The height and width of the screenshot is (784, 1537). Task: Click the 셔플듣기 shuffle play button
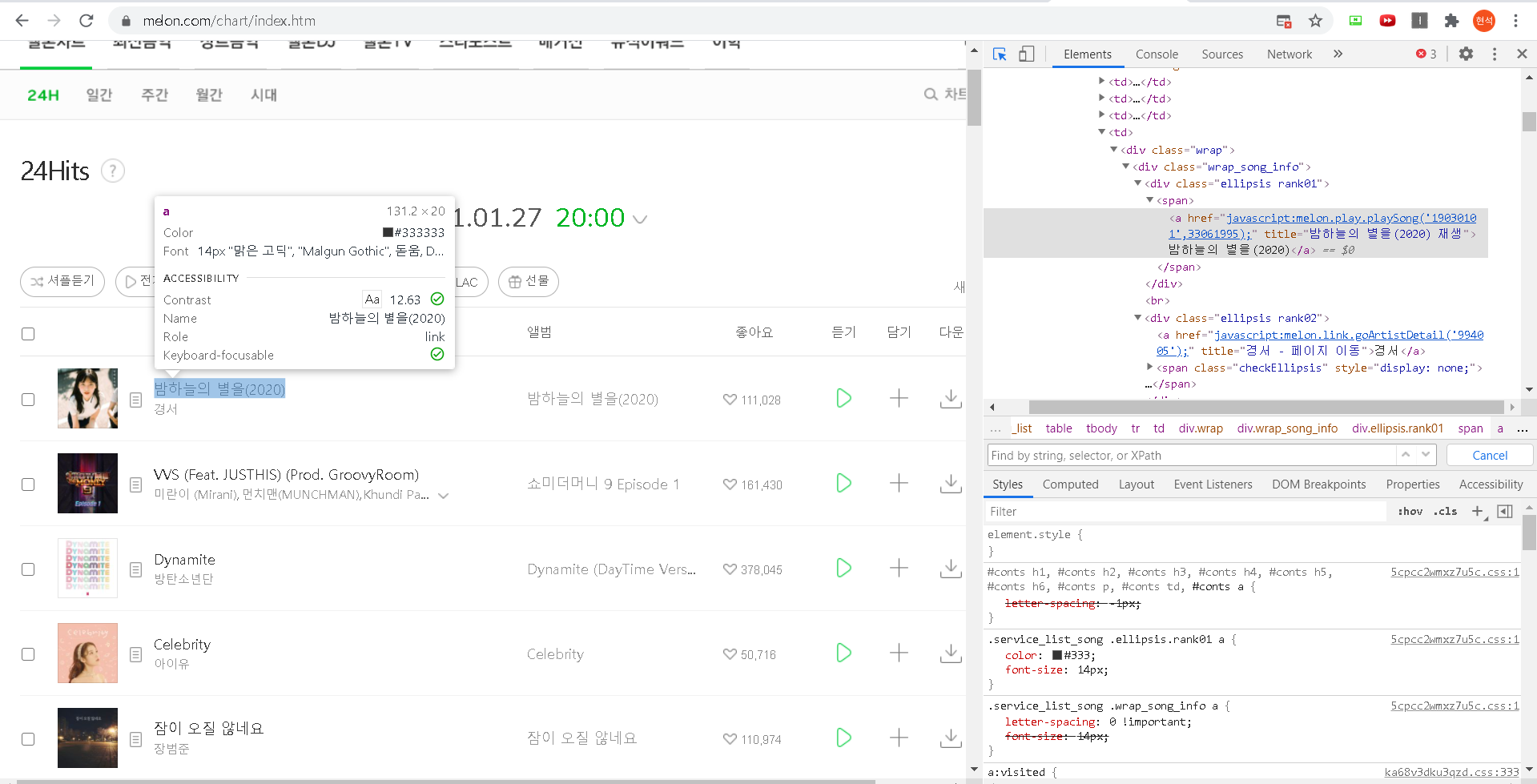[62, 281]
